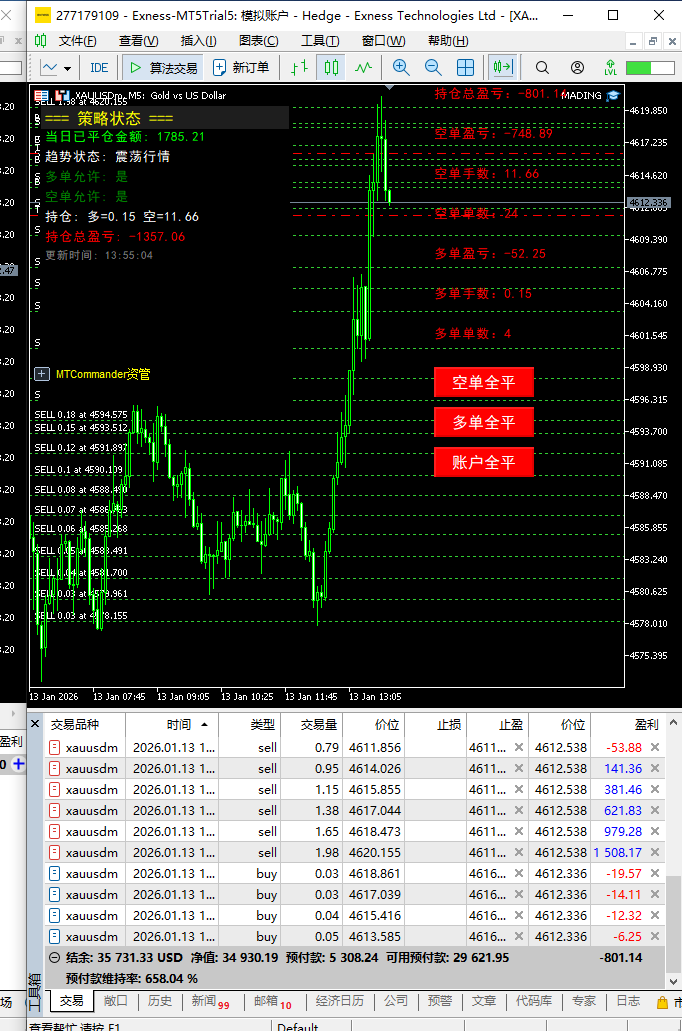
Task: Open the 工具(T) menu
Action: click(x=320, y=41)
